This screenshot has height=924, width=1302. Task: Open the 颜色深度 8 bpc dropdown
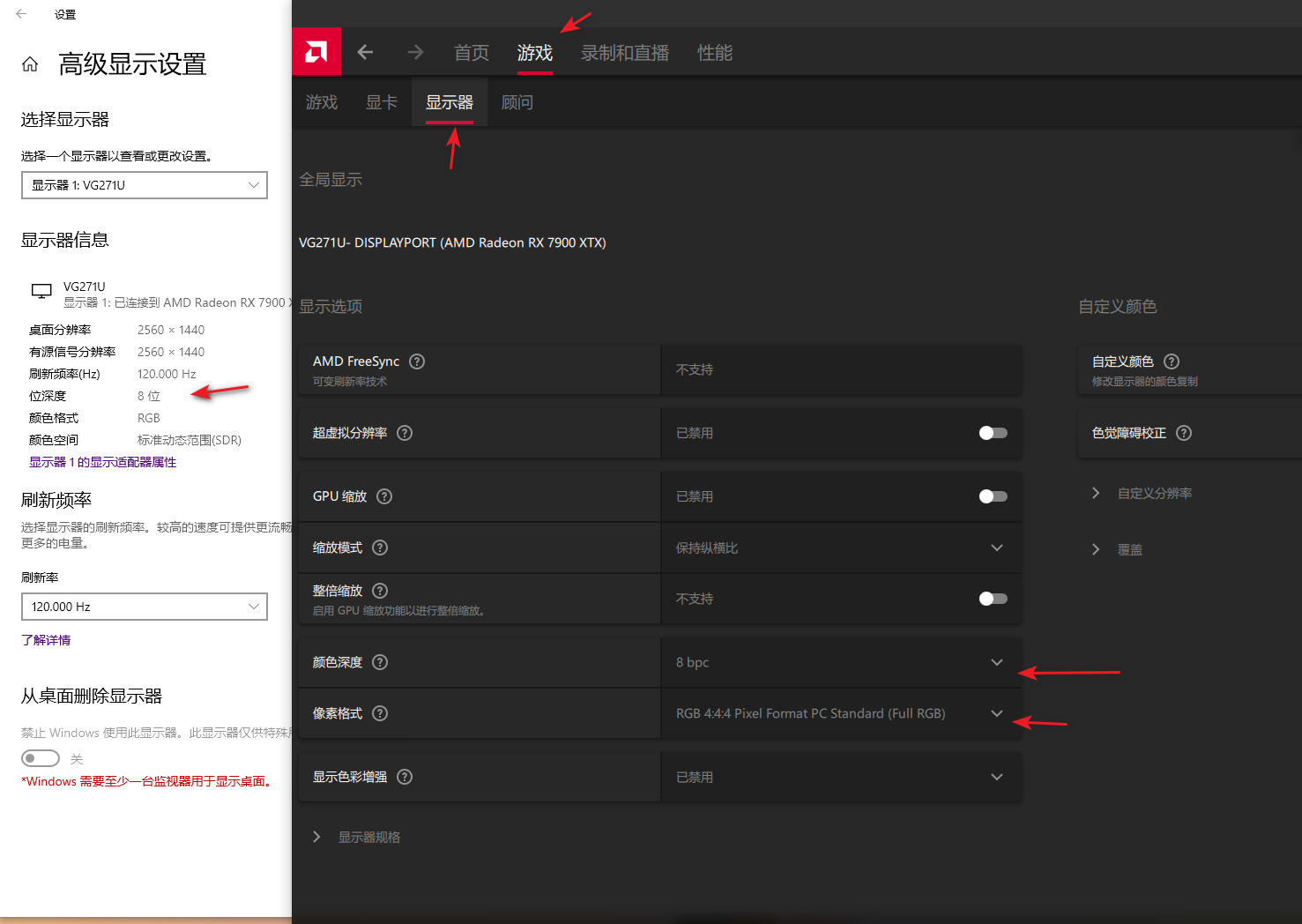[840, 662]
